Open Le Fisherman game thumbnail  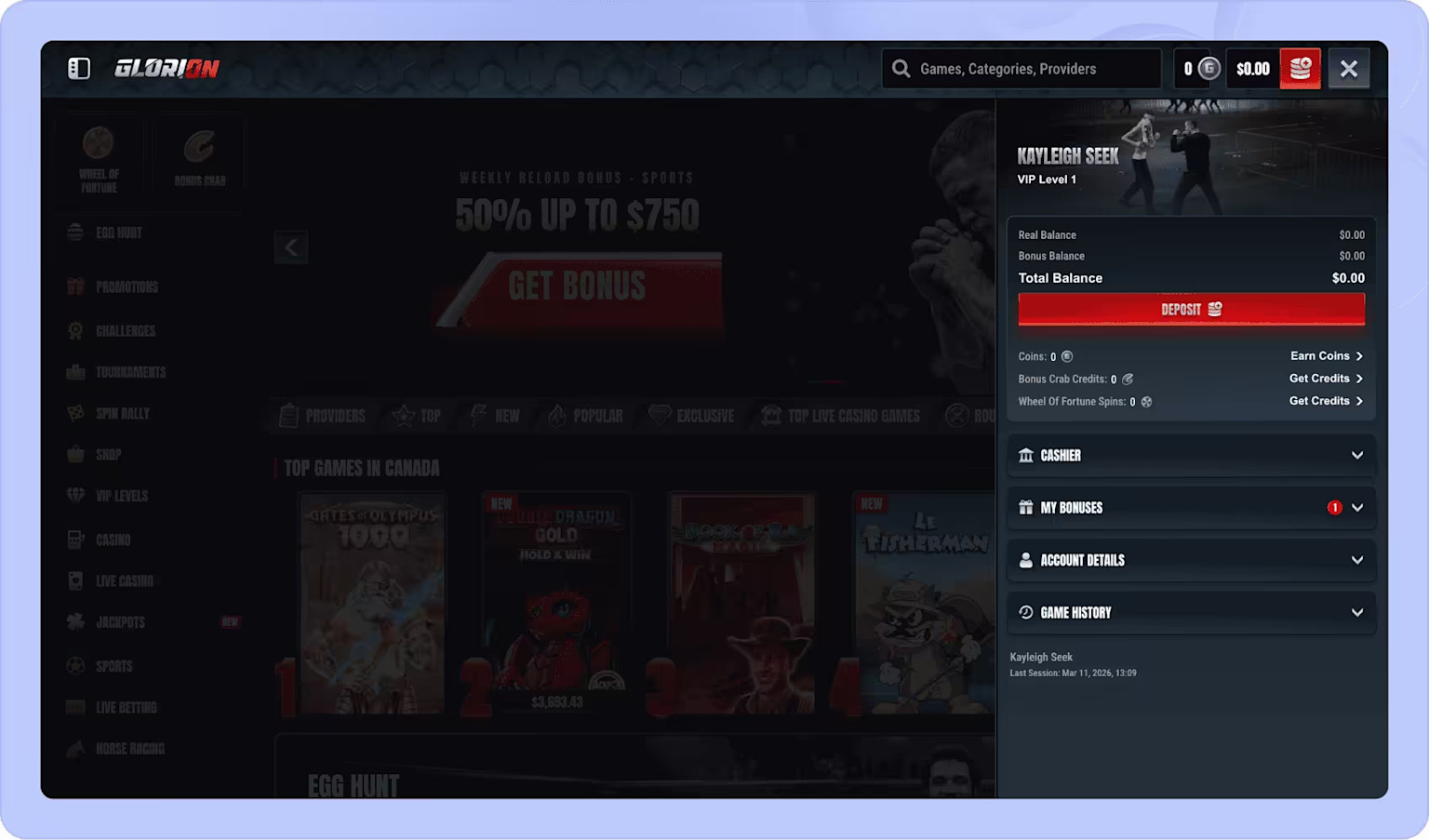point(925,604)
